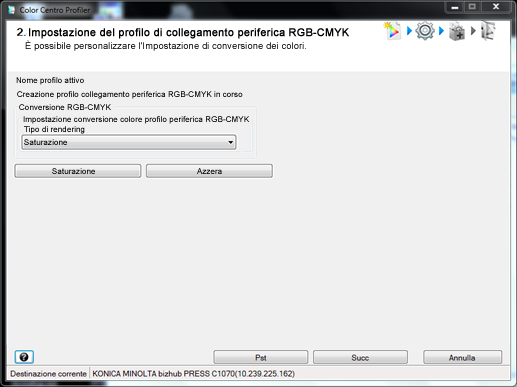
Task: Click the Impostazione conversione colore profilo label
Action: click(x=136, y=119)
